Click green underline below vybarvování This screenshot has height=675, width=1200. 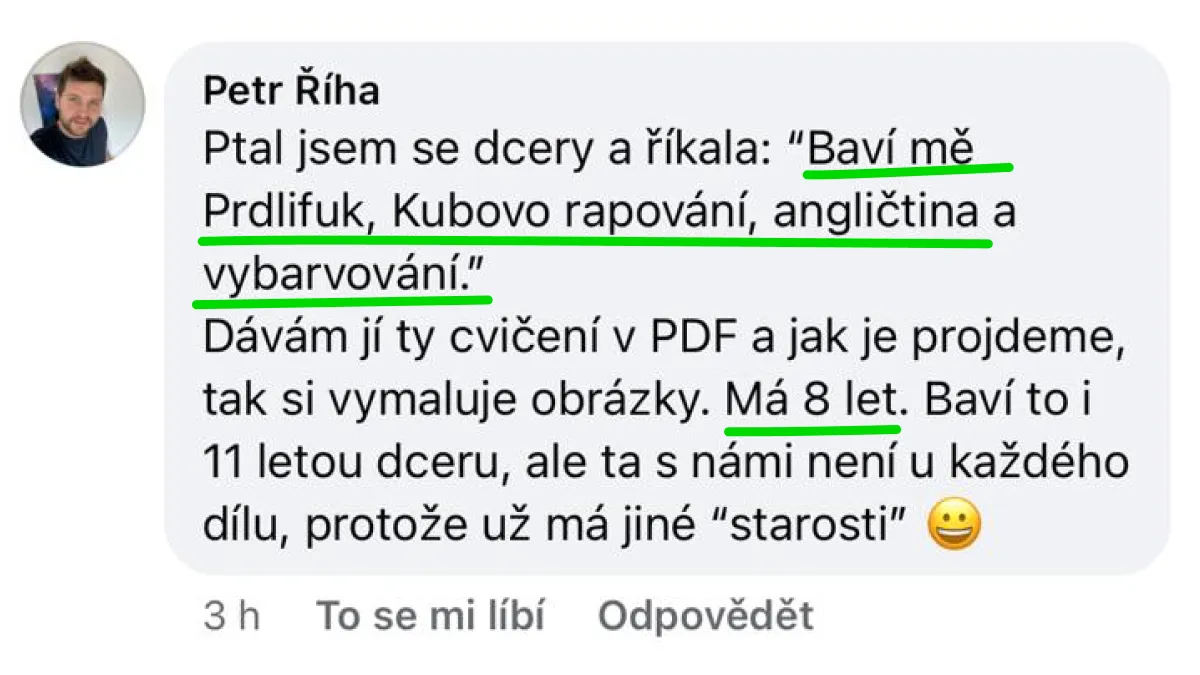342,298
